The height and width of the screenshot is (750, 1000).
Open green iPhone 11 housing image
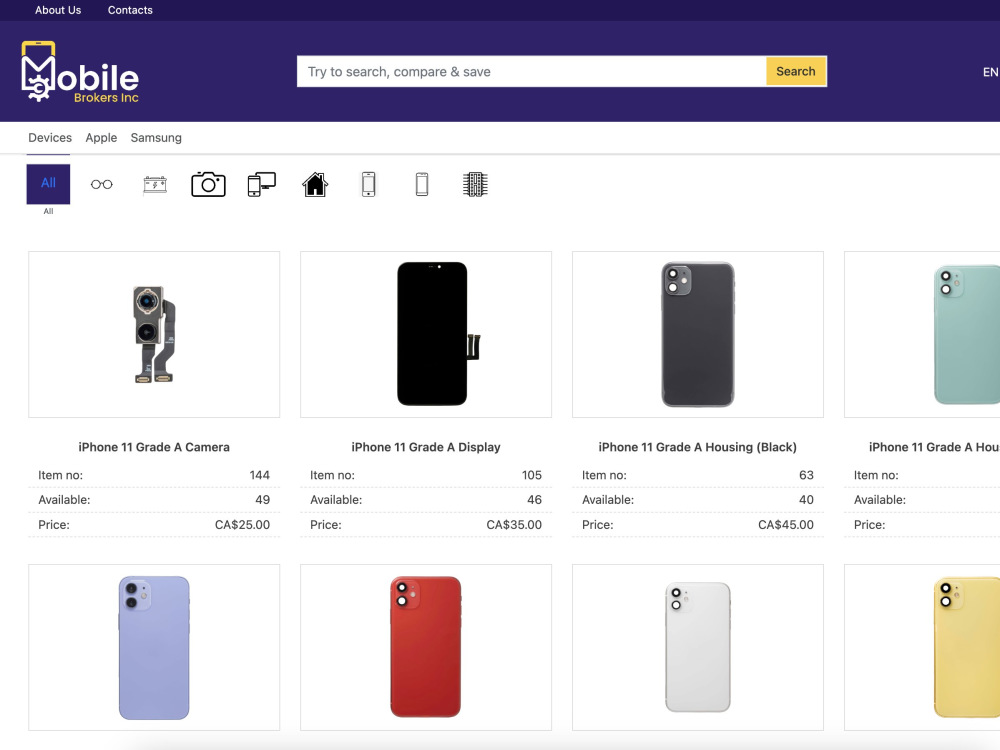point(922,334)
